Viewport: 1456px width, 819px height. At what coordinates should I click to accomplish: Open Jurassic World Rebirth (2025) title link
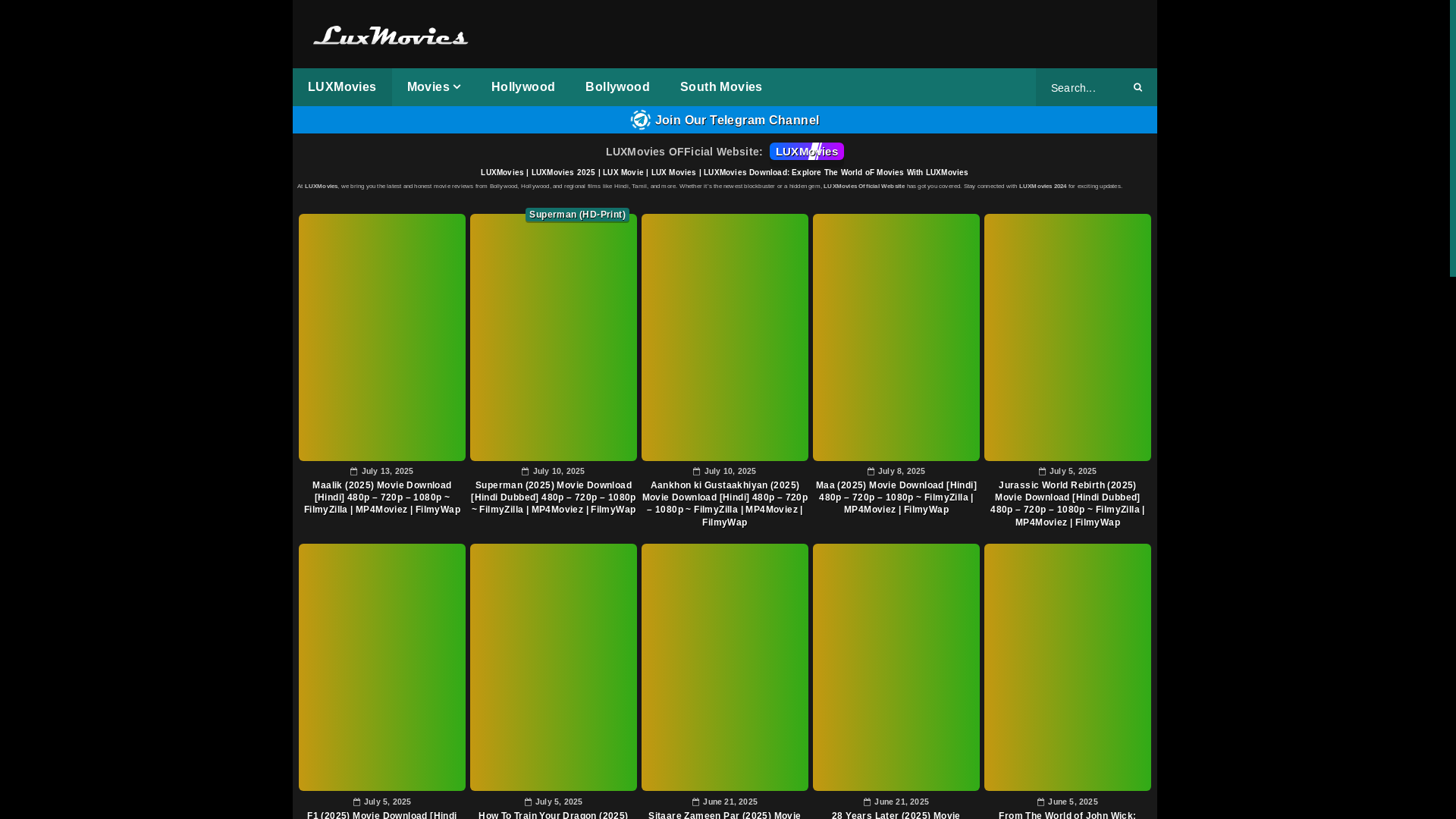click(1068, 504)
